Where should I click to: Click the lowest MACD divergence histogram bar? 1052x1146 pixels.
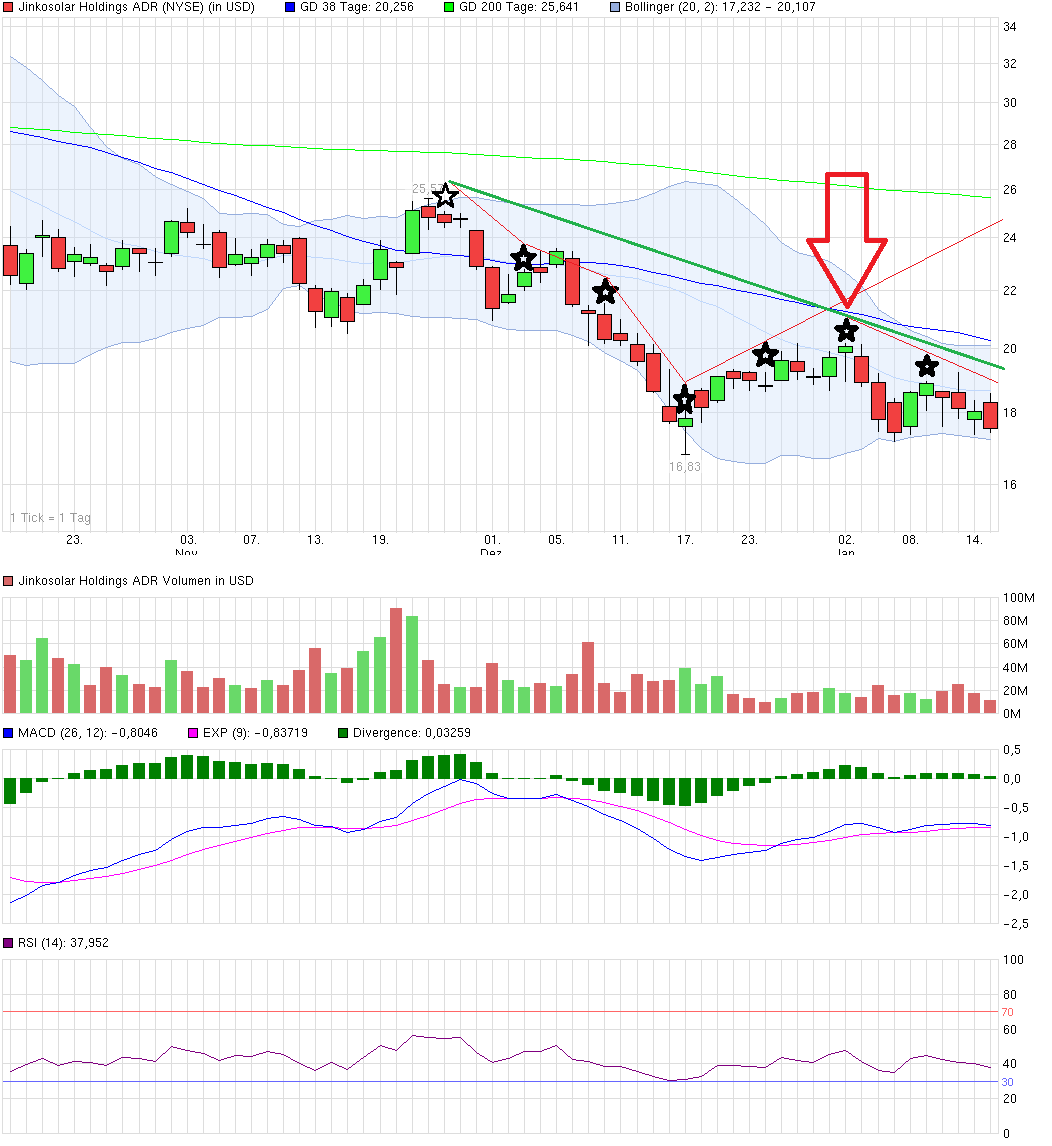point(685,792)
